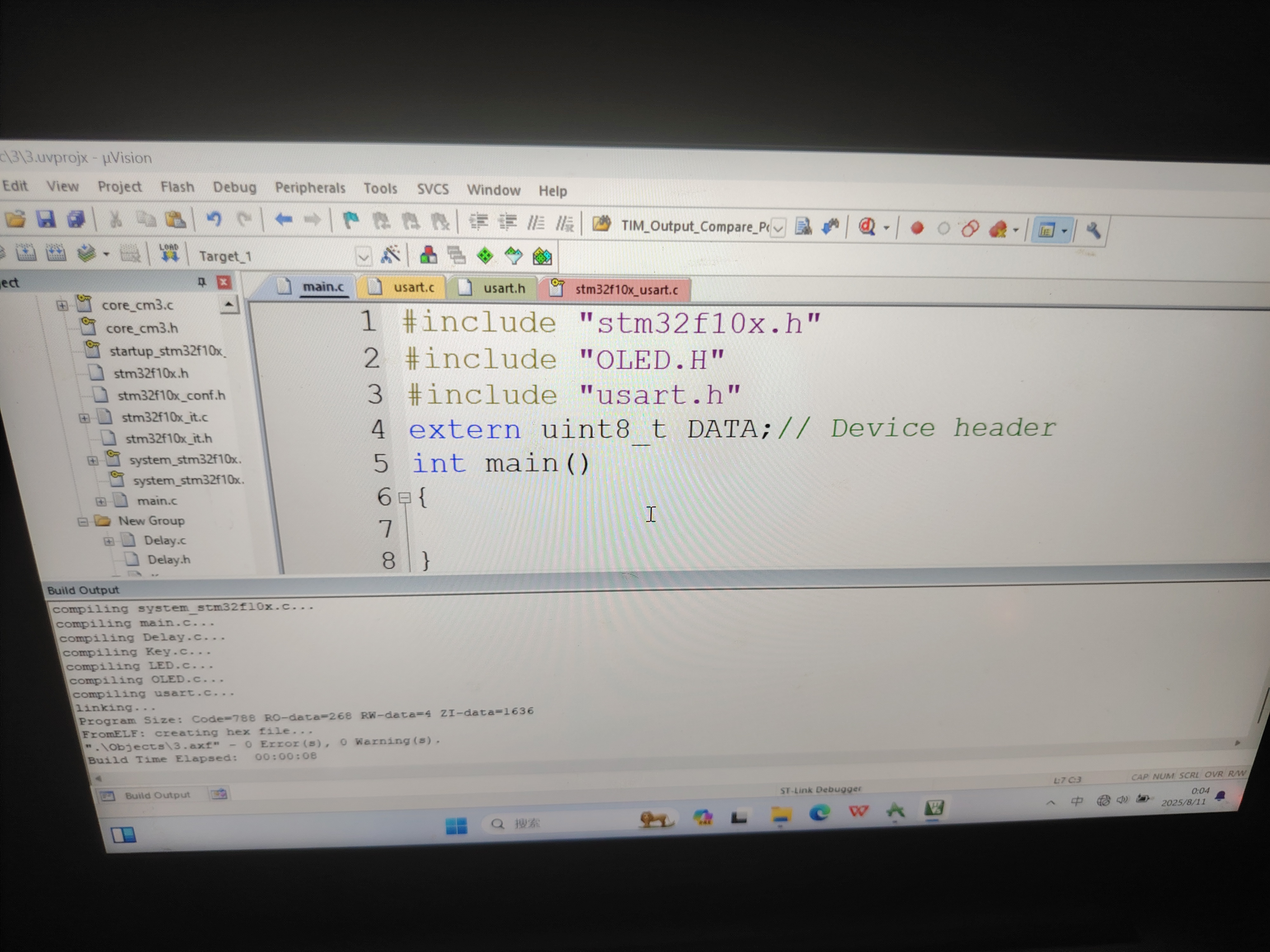Collapse main function code fold box

tap(405, 498)
